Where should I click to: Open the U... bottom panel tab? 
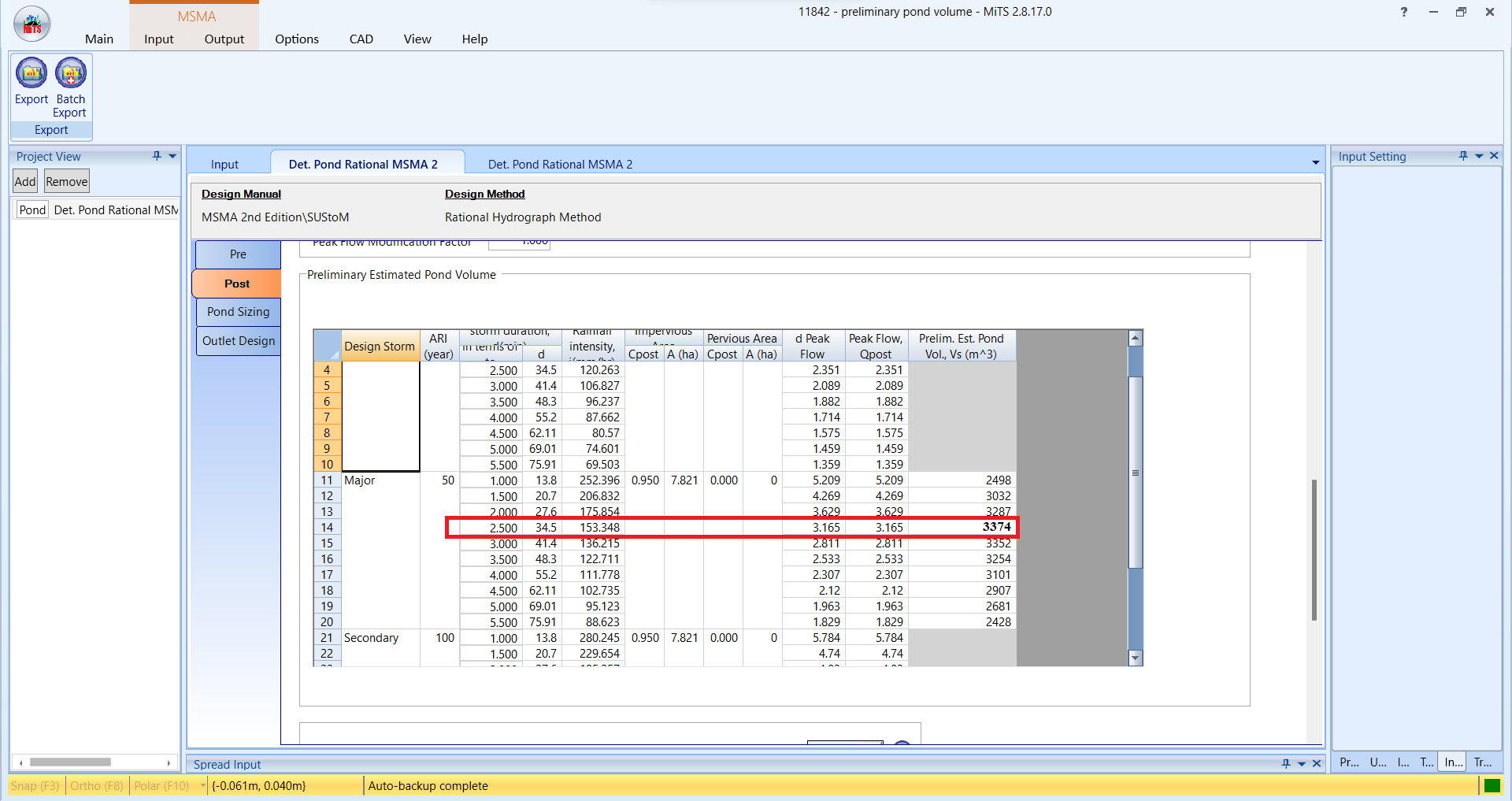tap(1378, 762)
